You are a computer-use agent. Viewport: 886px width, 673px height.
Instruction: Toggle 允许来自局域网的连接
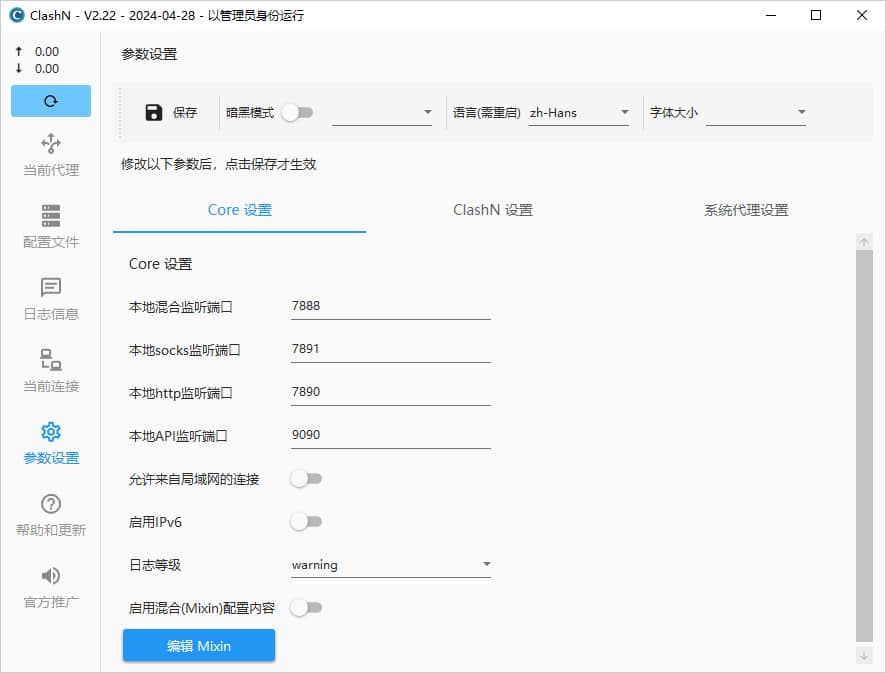[307, 478]
